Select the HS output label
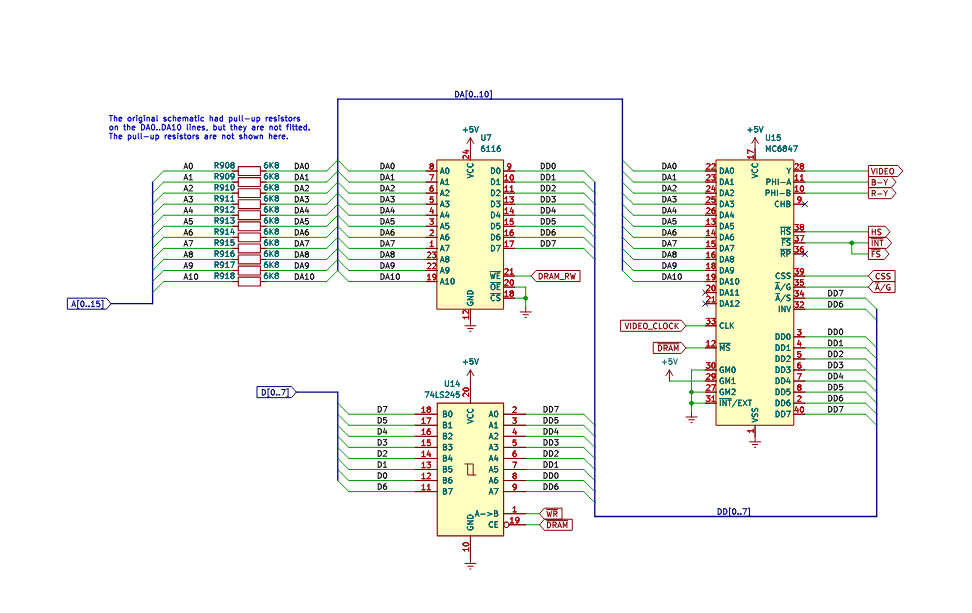The width and height of the screenshot is (972, 613). pyautogui.click(x=877, y=231)
